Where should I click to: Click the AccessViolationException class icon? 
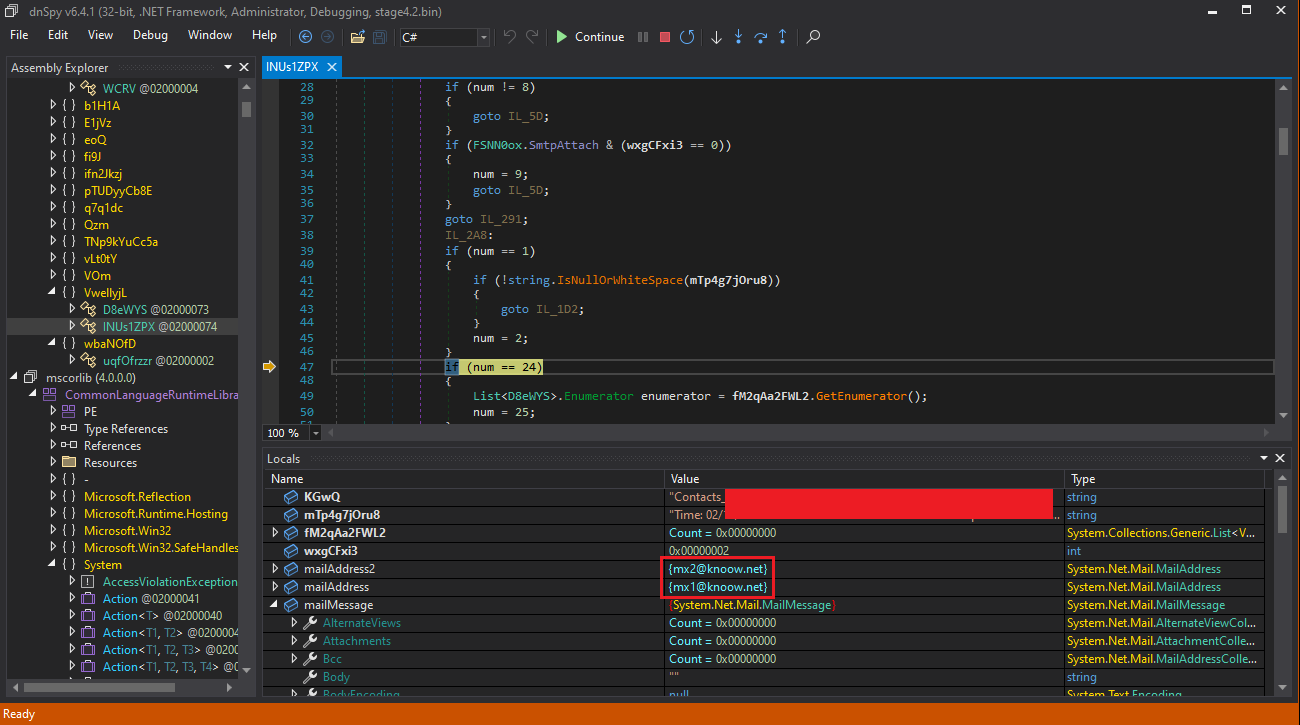pos(87,581)
